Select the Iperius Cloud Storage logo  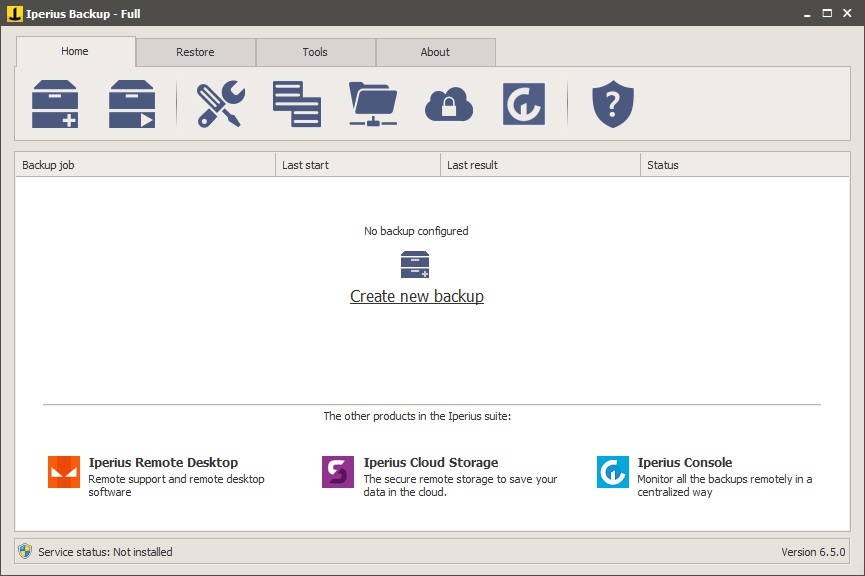337,471
